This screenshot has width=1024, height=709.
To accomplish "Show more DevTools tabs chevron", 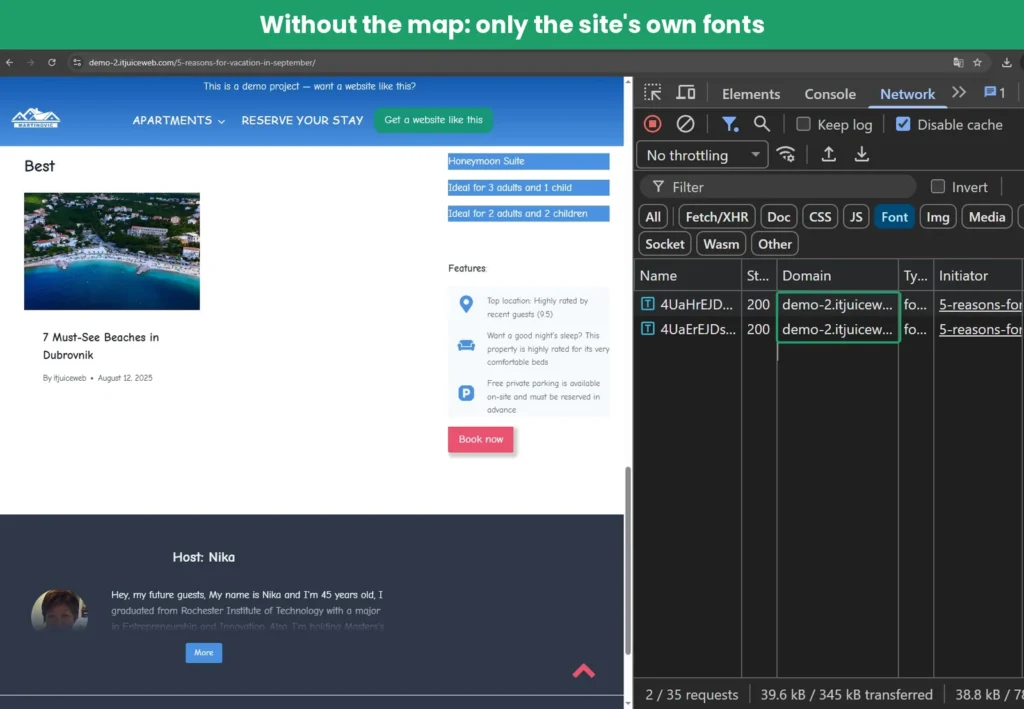I will pos(959,92).
